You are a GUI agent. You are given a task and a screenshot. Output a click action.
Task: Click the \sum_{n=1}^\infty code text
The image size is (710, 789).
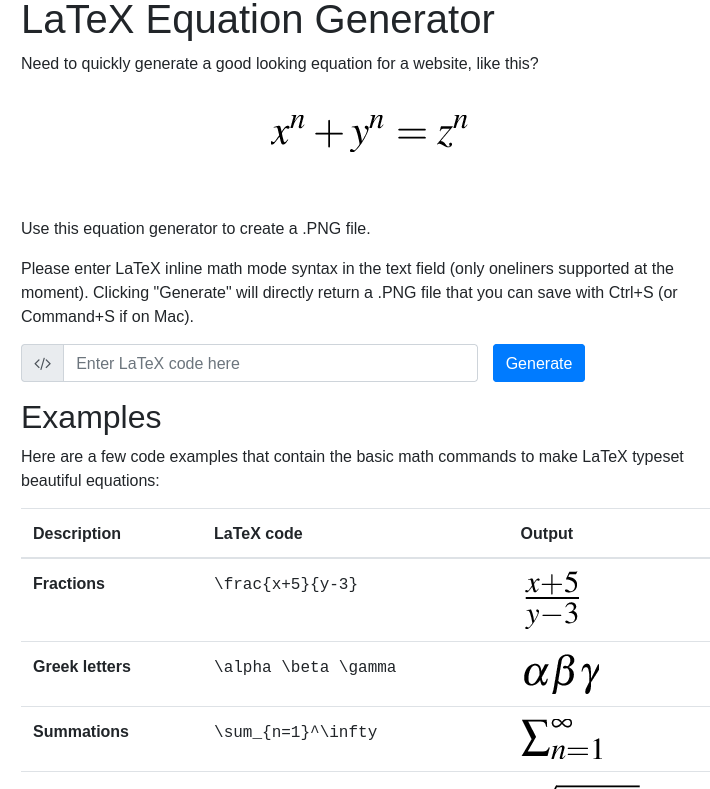tap(295, 732)
